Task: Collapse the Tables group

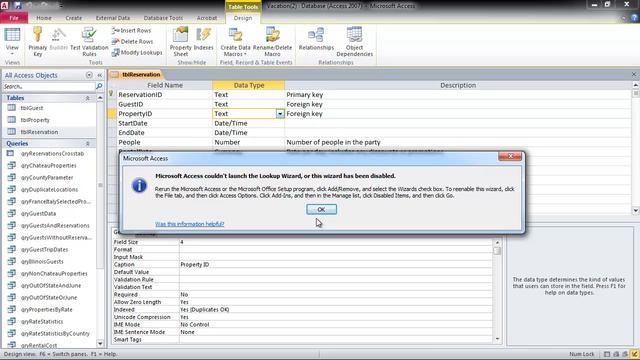Action: pos(87,98)
